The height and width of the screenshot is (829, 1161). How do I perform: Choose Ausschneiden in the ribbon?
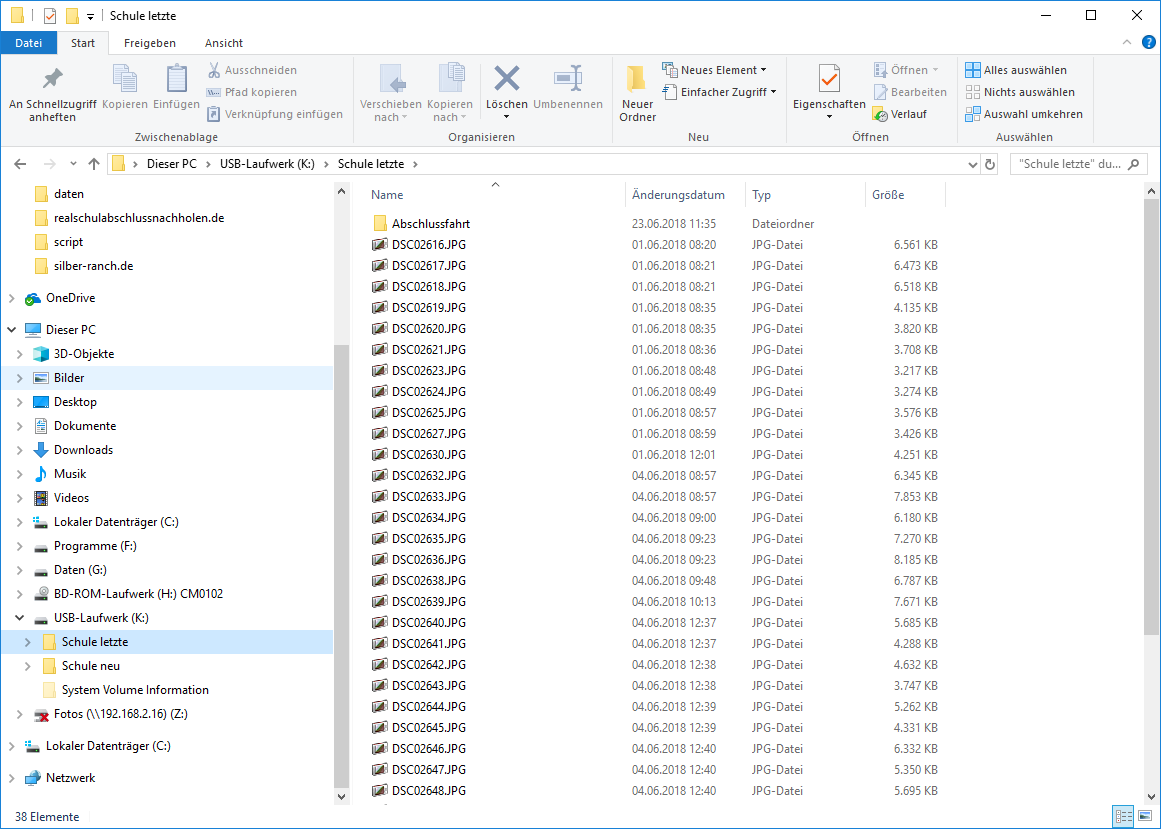(x=252, y=70)
